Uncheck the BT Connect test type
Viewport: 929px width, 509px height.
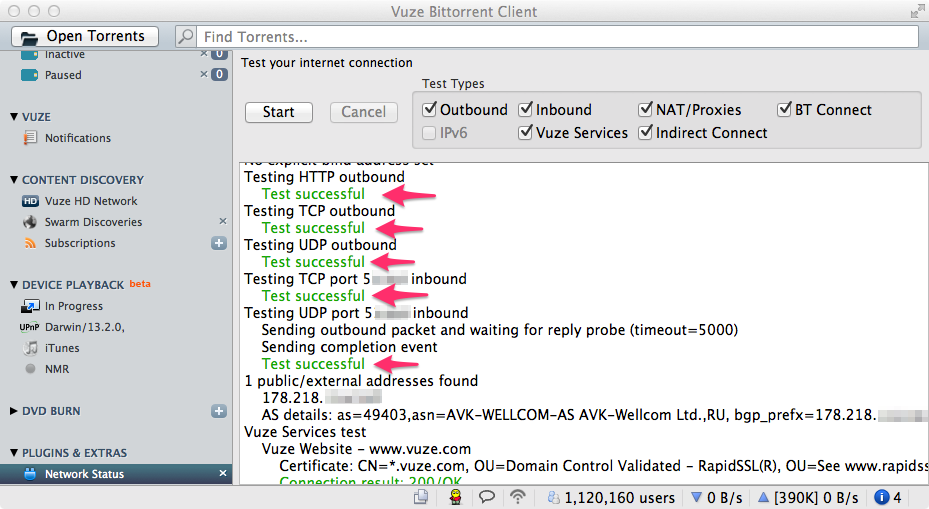(784, 109)
